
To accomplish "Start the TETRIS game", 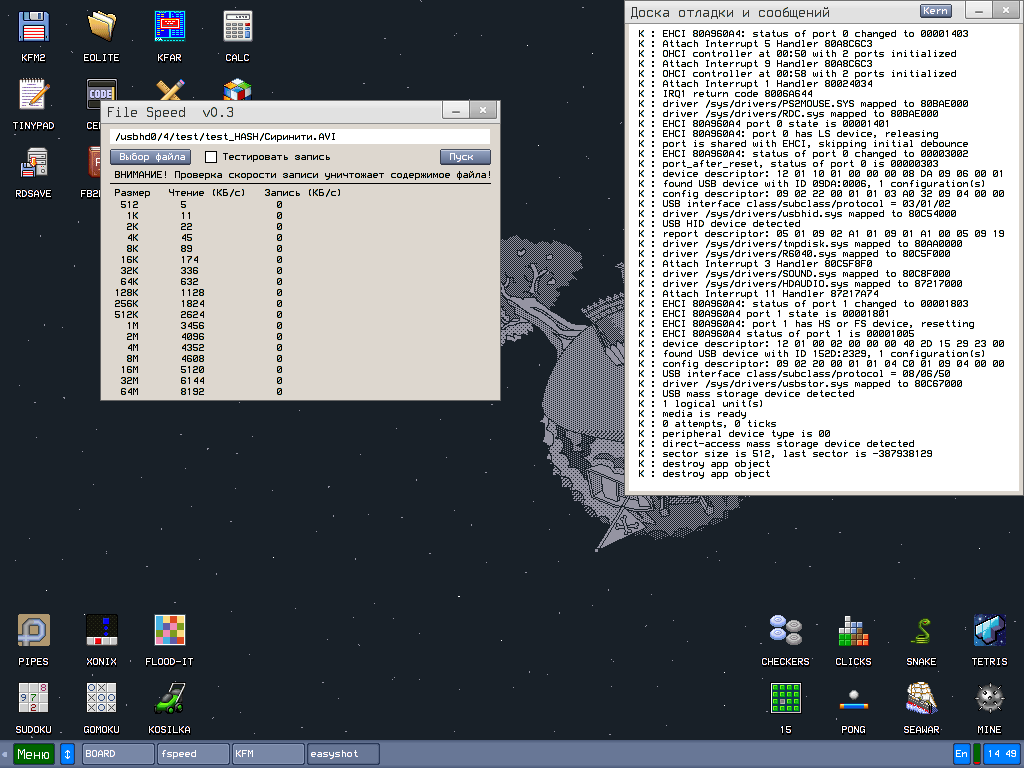I will click(989, 630).
